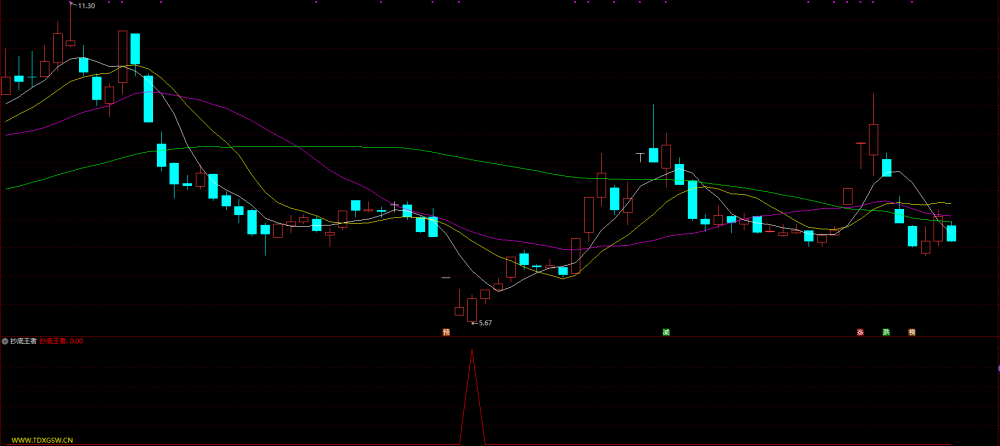Click the 5.67 low price label

485,323
